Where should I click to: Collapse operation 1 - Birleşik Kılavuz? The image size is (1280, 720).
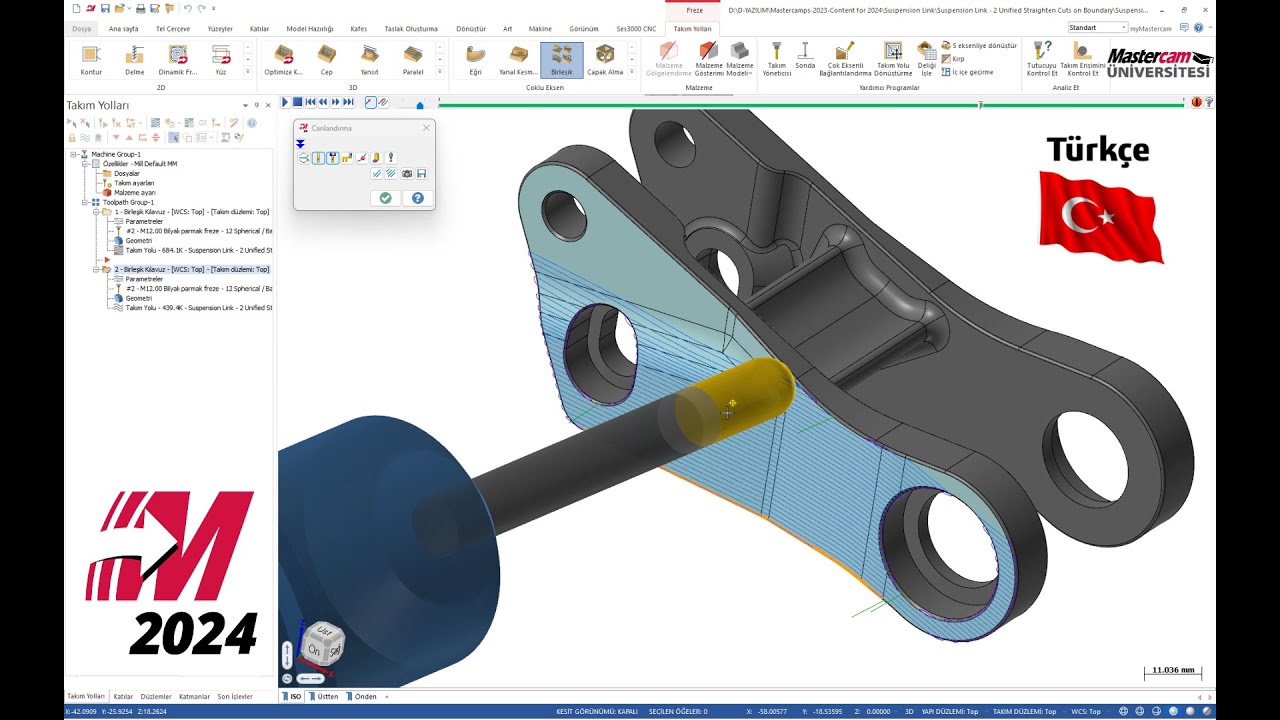95,212
